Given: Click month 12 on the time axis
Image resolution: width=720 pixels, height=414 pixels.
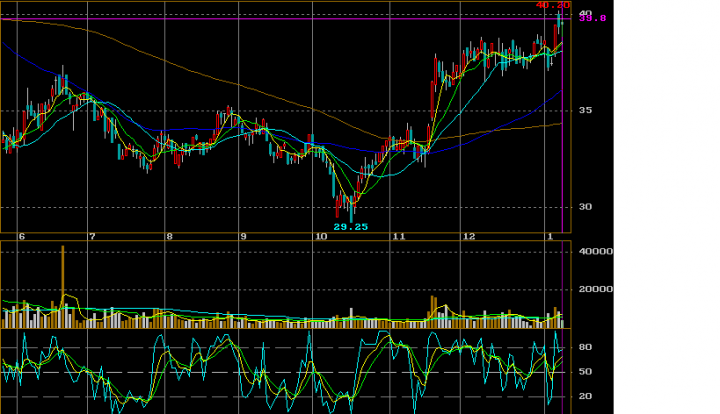Looking at the screenshot, I should click(x=469, y=236).
